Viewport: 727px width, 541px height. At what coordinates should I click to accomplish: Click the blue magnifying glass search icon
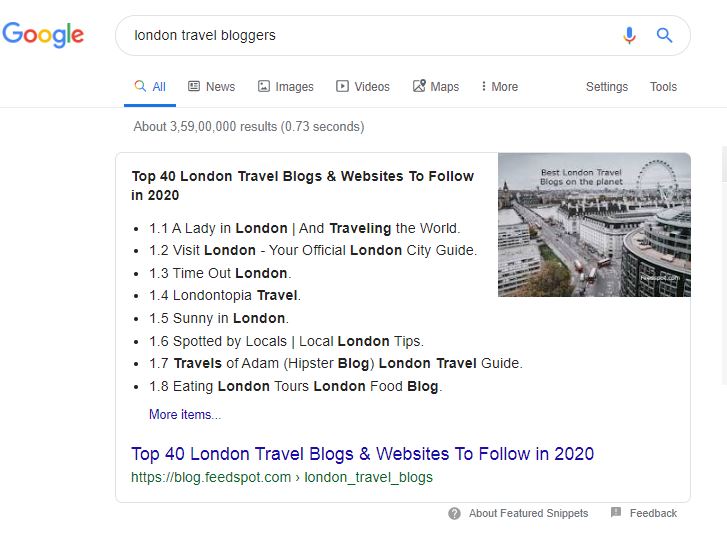664,35
